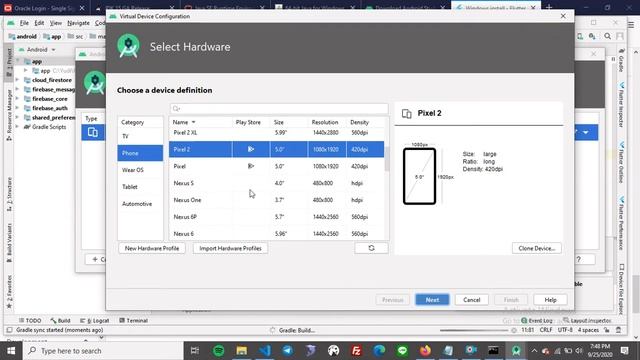
Task: Open Firefox from taskbar
Action: pyautogui.click(x=425, y=351)
